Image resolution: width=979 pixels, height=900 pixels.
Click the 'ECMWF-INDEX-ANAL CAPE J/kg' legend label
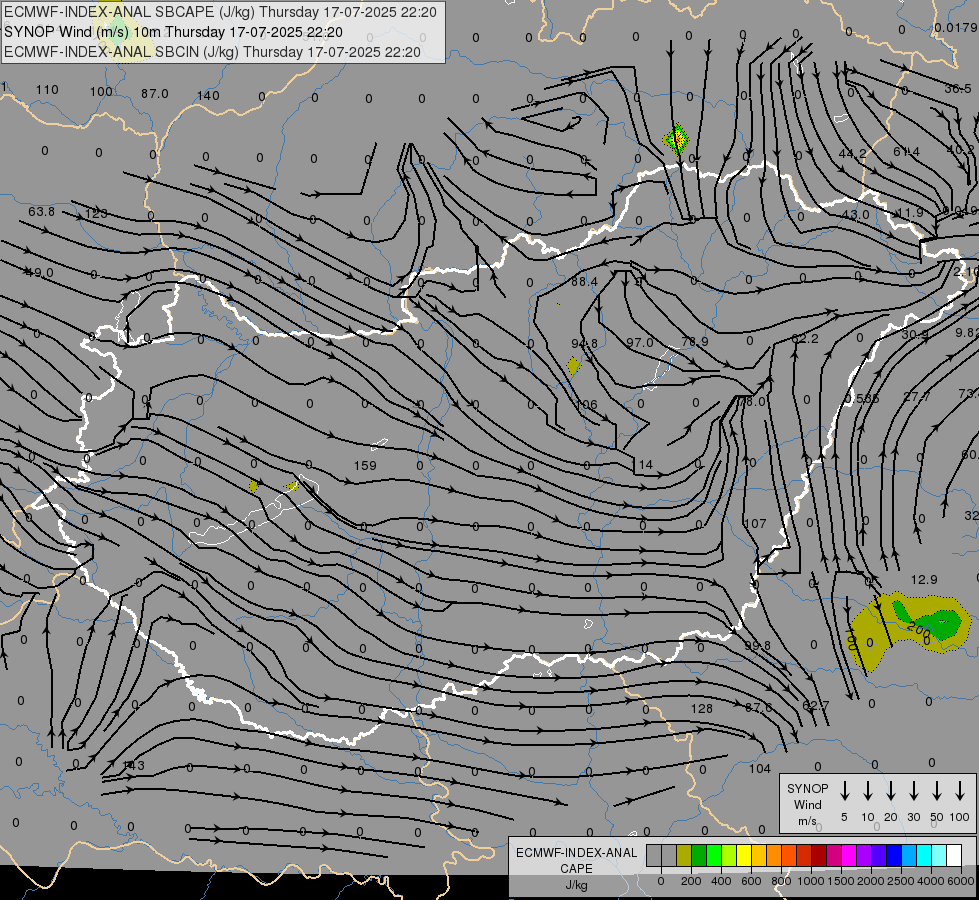point(576,868)
